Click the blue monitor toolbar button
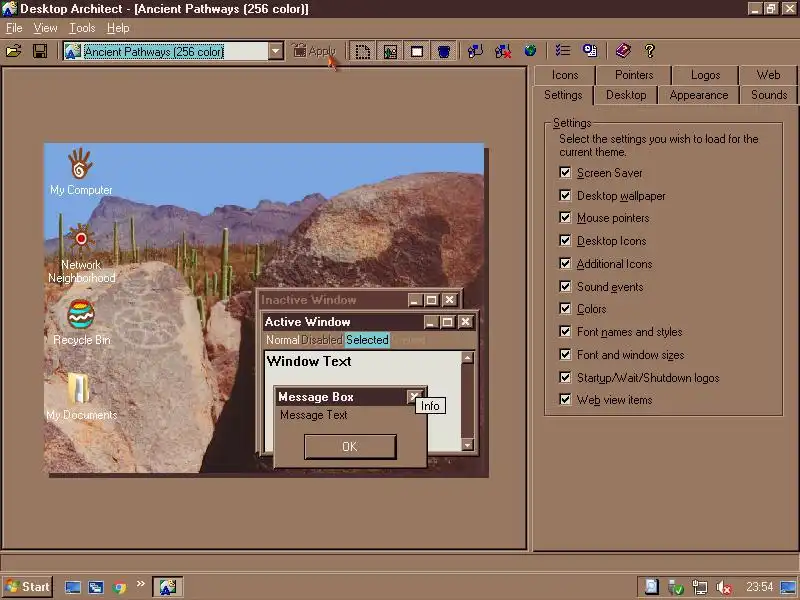The width and height of the screenshot is (800, 600). pyautogui.click(x=444, y=52)
